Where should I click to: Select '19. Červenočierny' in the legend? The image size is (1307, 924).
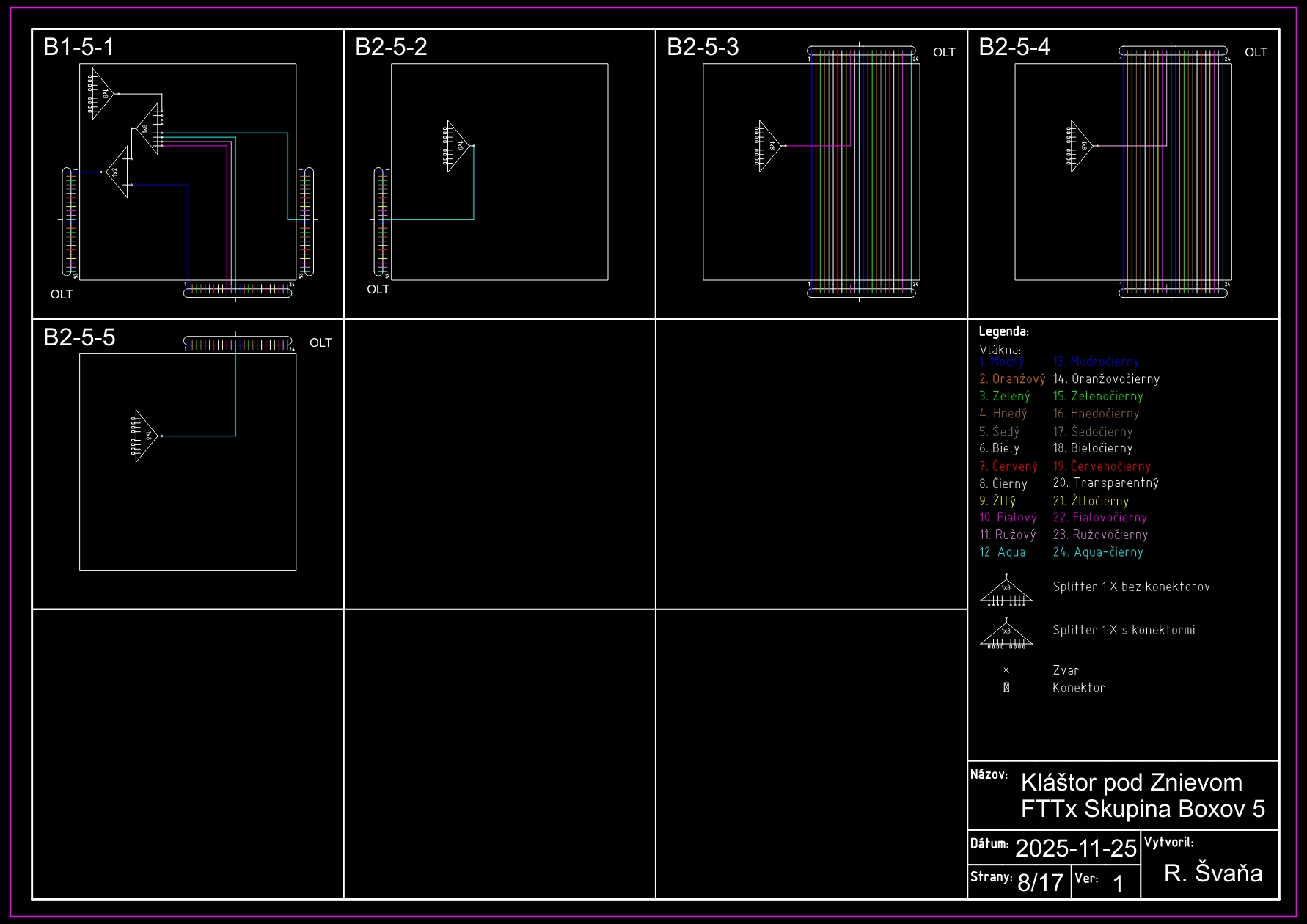tap(1102, 466)
